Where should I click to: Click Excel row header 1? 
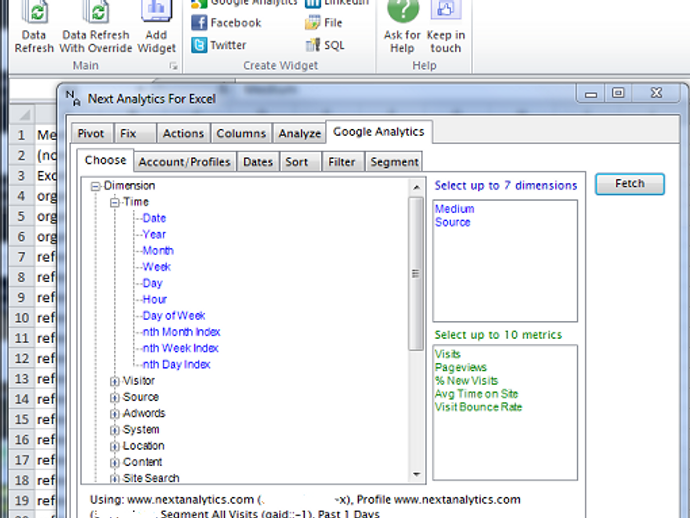[x=21, y=135]
